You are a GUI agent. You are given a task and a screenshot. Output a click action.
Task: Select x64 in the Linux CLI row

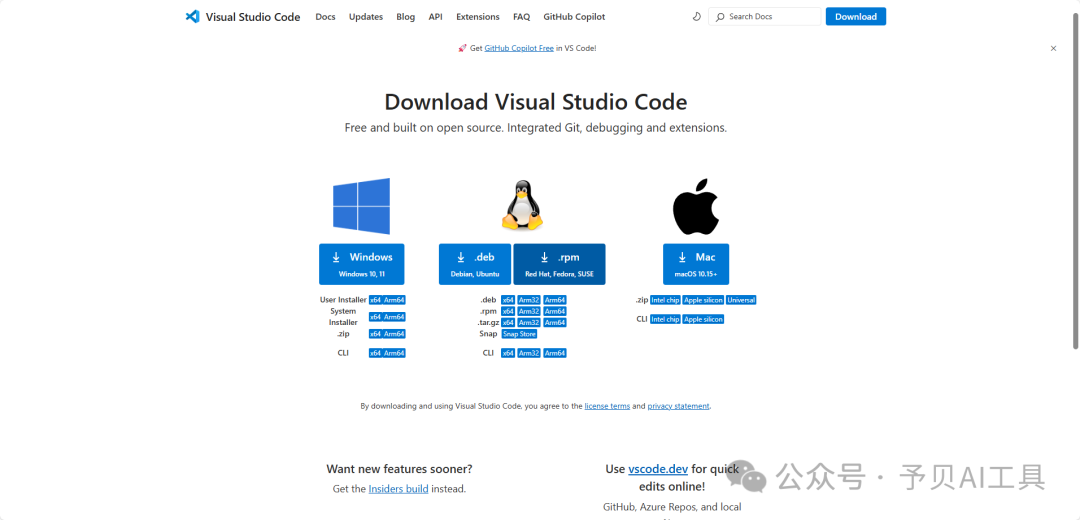508,353
